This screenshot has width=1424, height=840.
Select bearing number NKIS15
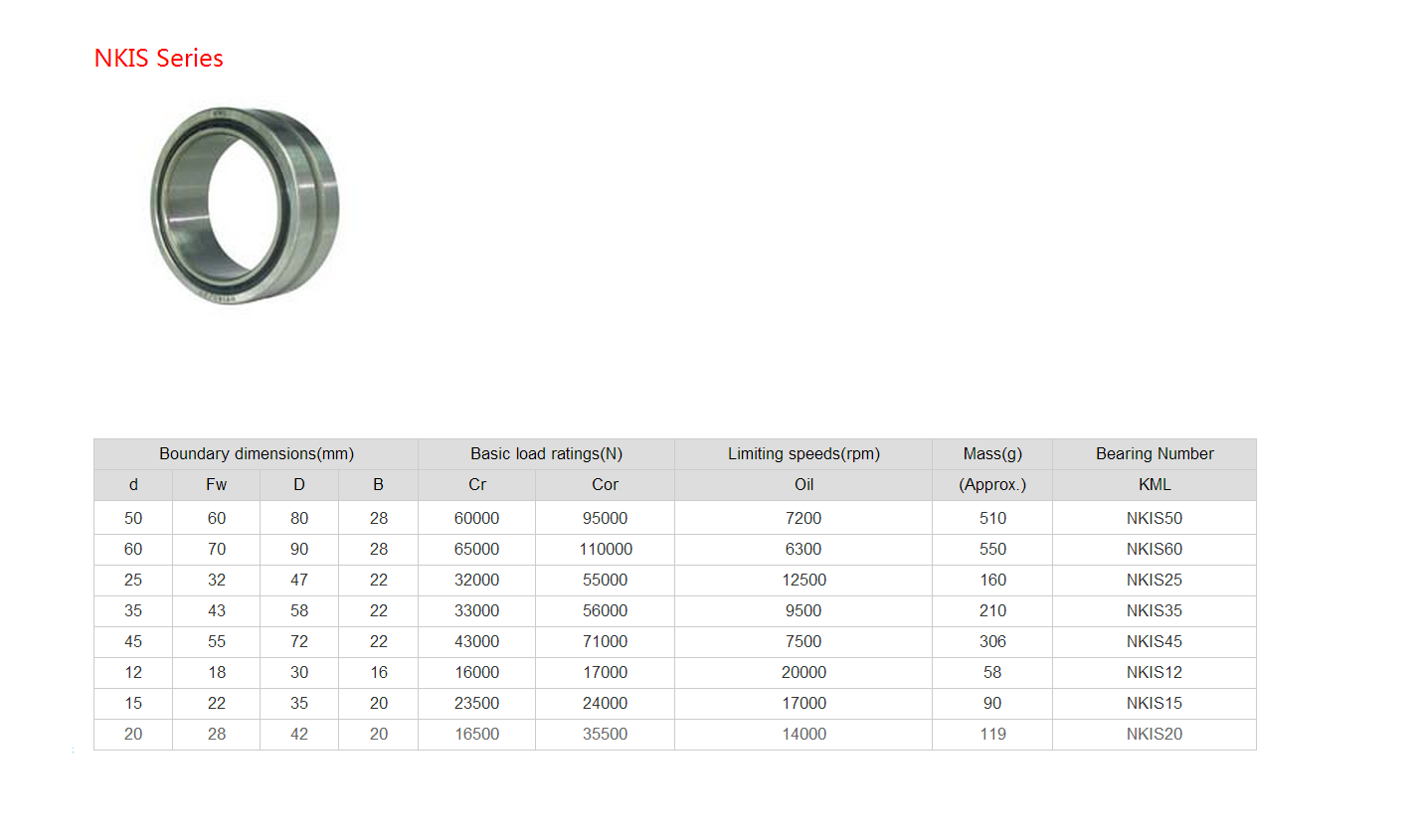coord(1155,704)
